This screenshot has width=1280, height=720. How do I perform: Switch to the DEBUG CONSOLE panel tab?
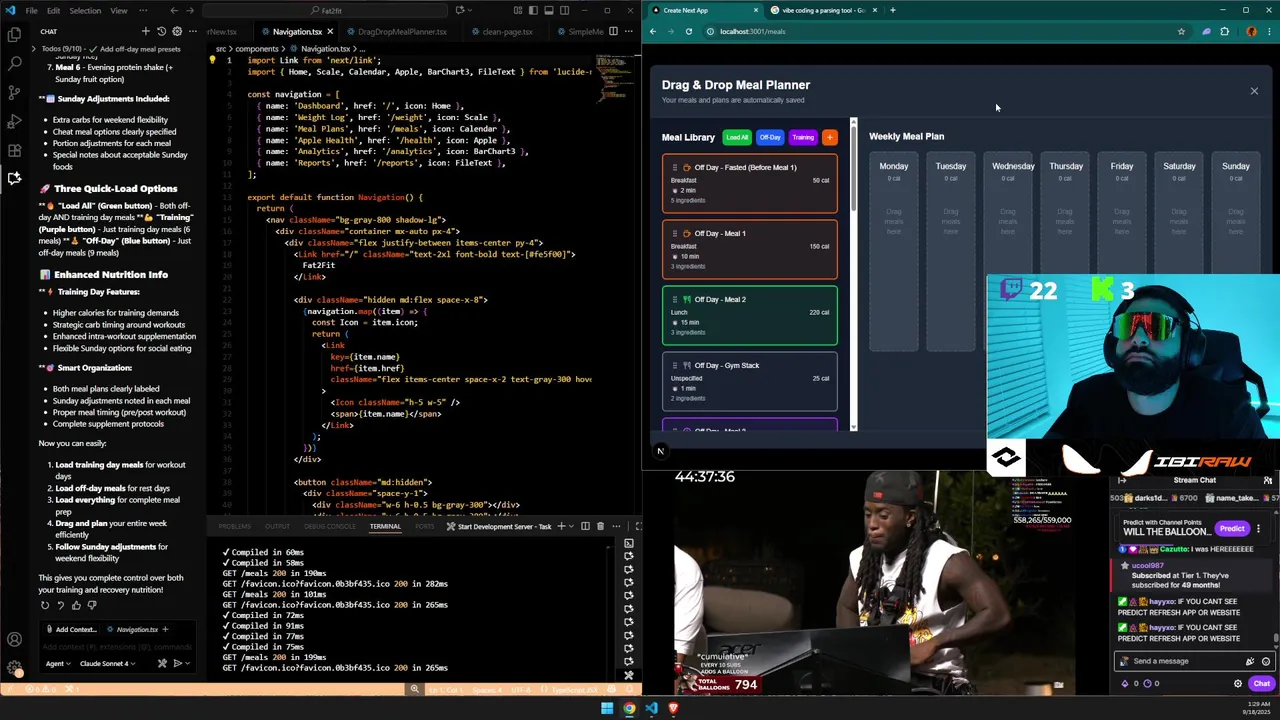tap(329, 526)
